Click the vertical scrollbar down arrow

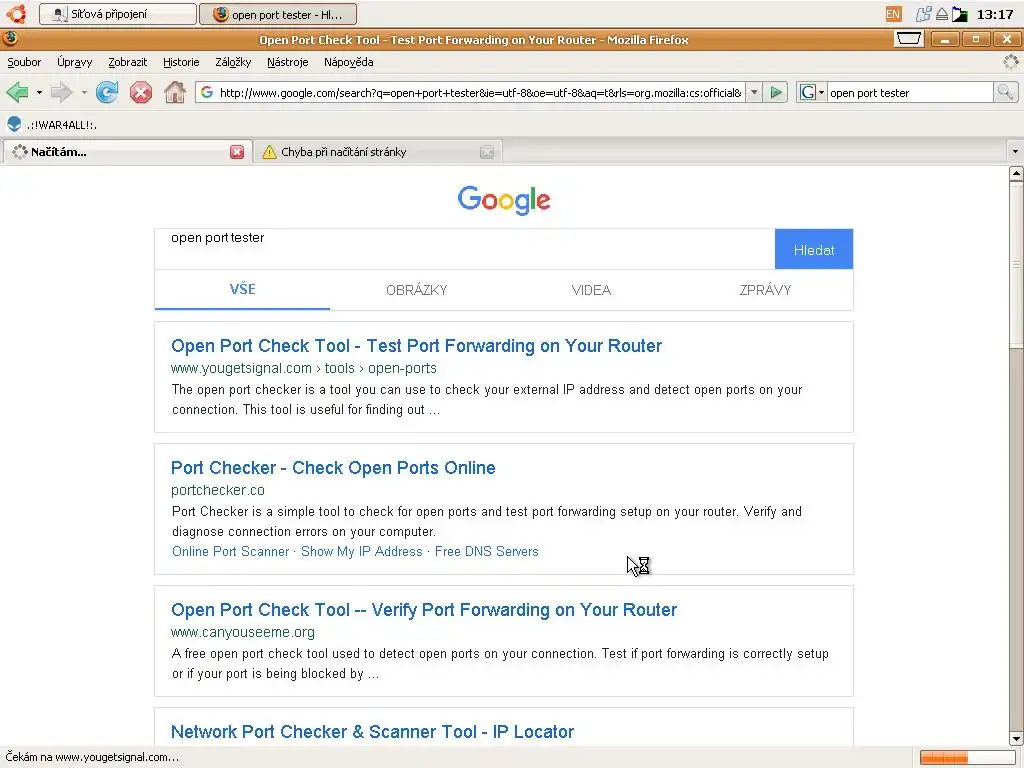pos(1016,738)
